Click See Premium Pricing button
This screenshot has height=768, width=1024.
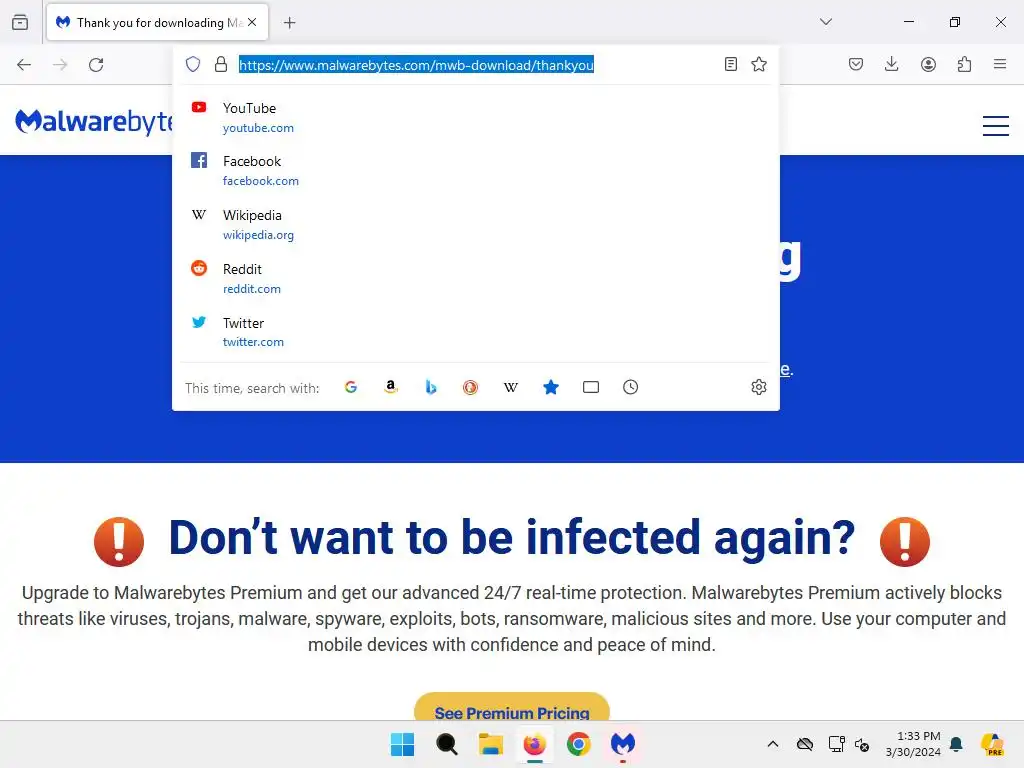pyautogui.click(x=512, y=708)
